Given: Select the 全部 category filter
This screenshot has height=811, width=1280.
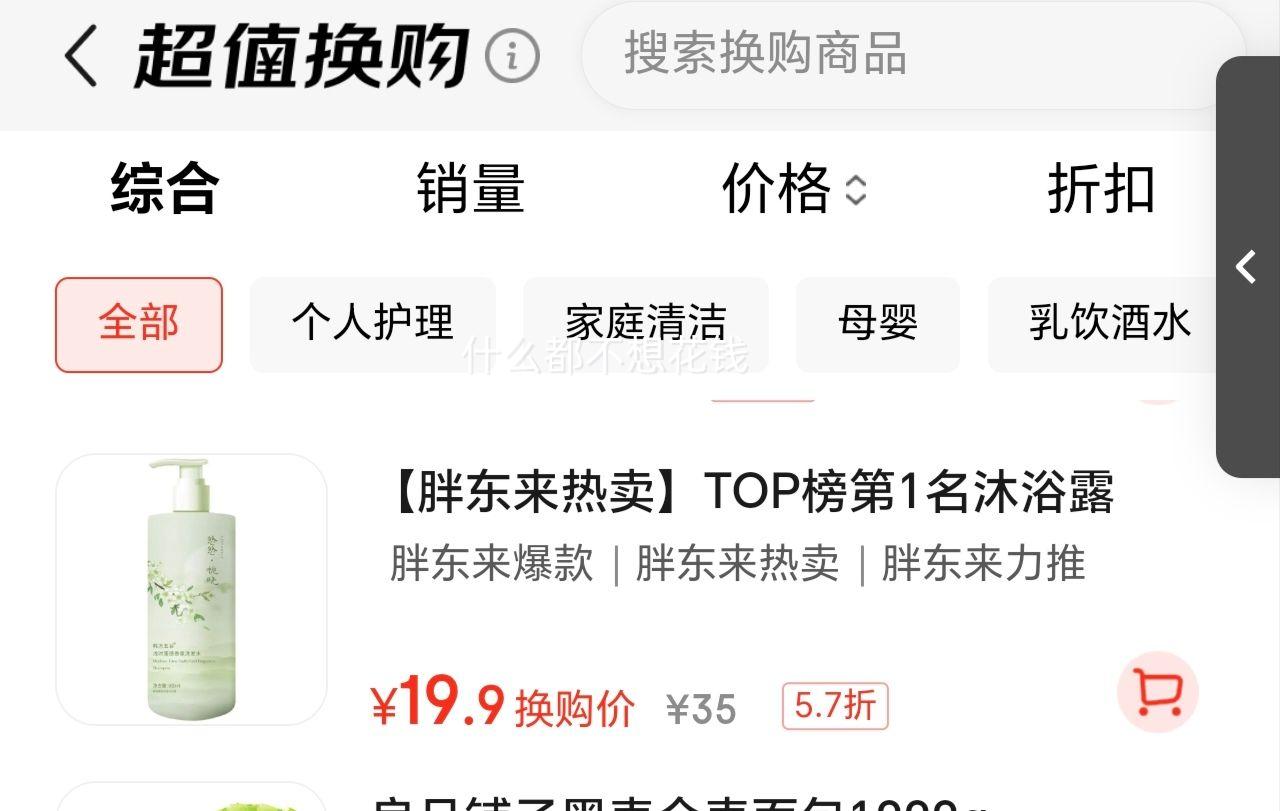Looking at the screenshot, I should (x=139, y=324).
